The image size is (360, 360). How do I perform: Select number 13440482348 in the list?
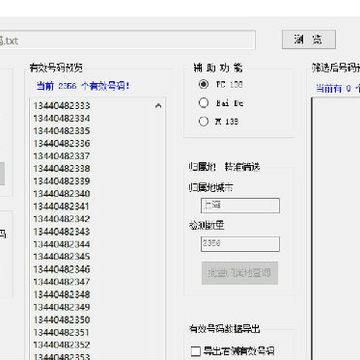point(62,295)
